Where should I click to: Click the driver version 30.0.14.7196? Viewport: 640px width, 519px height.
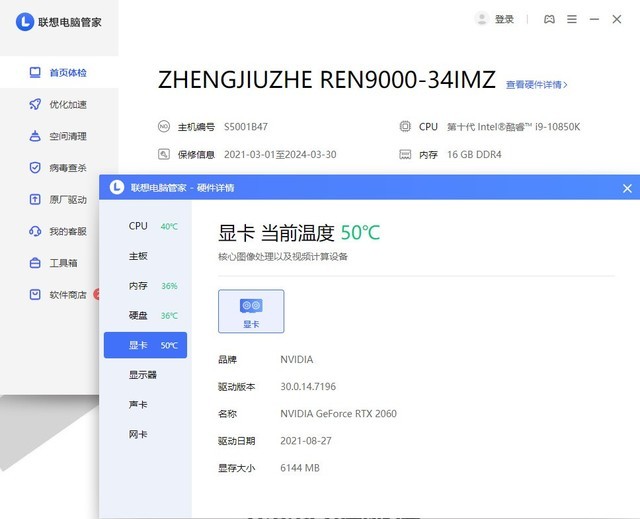point(308,386)
